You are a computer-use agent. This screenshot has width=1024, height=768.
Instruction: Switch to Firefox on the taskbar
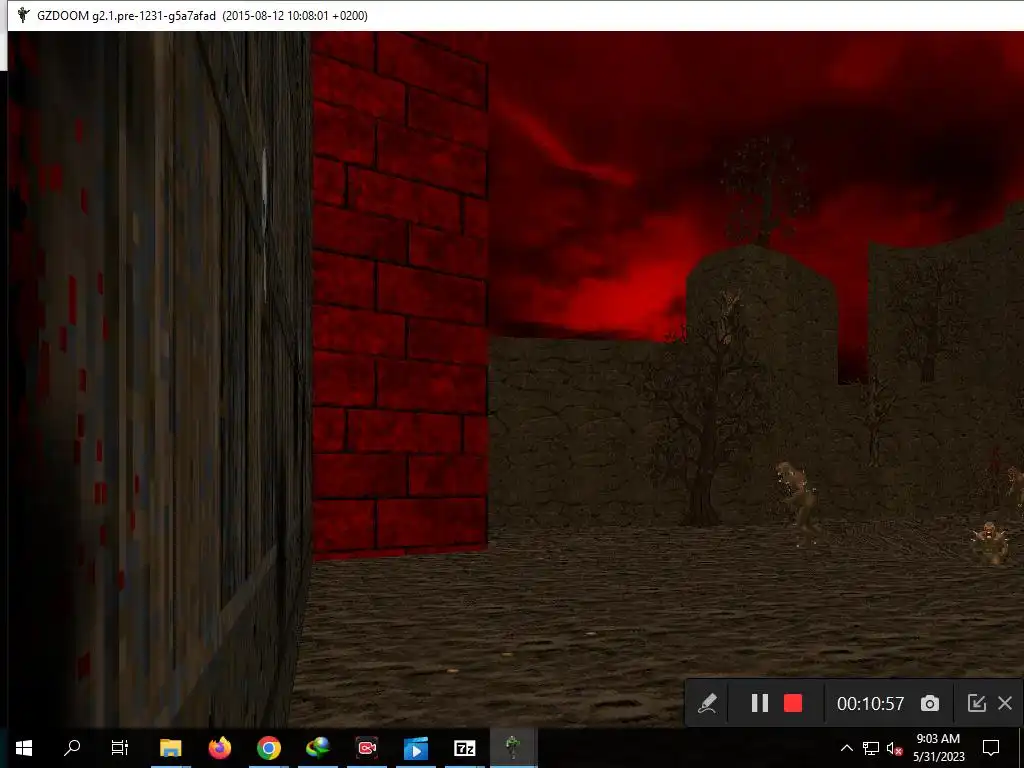click(x=219, y=748)
